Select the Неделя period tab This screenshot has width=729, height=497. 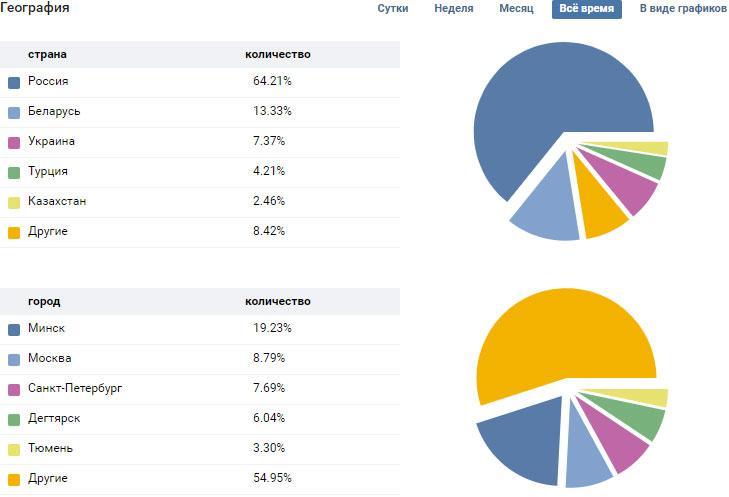point(454,9)
